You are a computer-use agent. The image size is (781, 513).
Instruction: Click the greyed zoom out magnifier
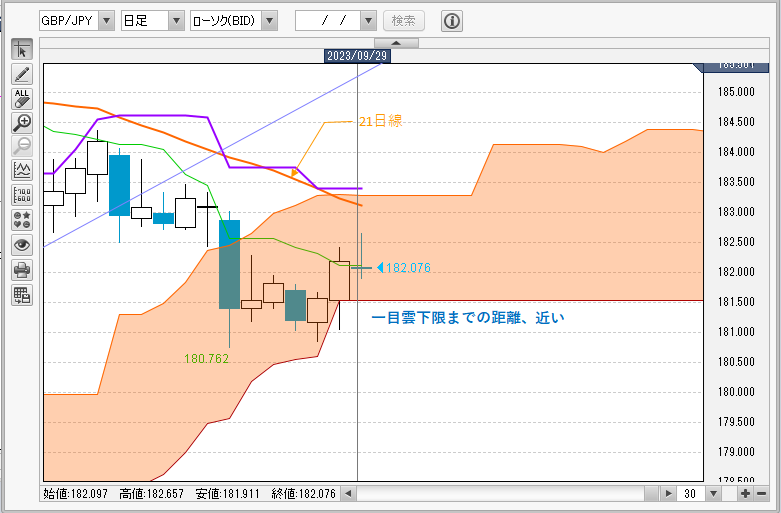coord(22,146)
